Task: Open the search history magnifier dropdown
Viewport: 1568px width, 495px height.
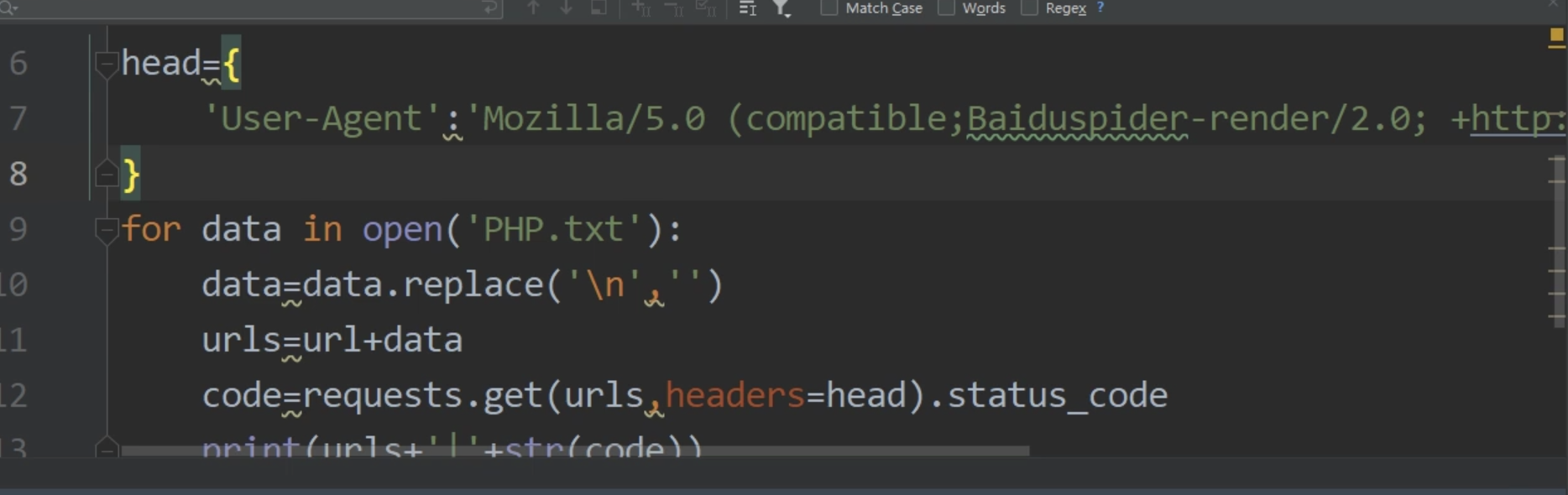Action: coord(10,8)
